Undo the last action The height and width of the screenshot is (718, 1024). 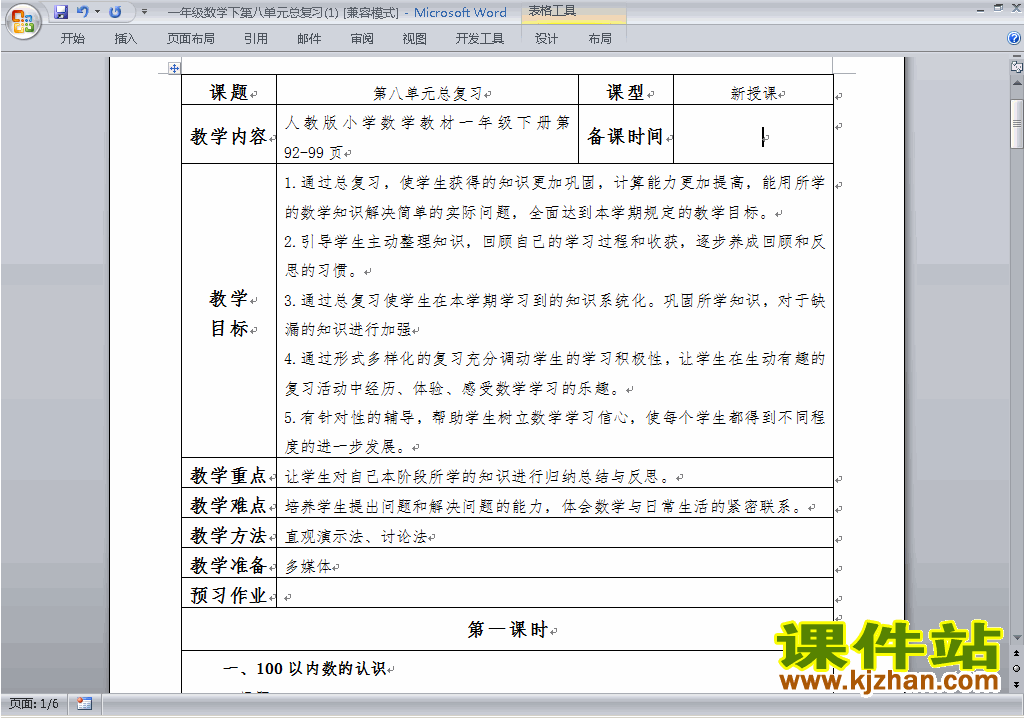click(82, 12)
